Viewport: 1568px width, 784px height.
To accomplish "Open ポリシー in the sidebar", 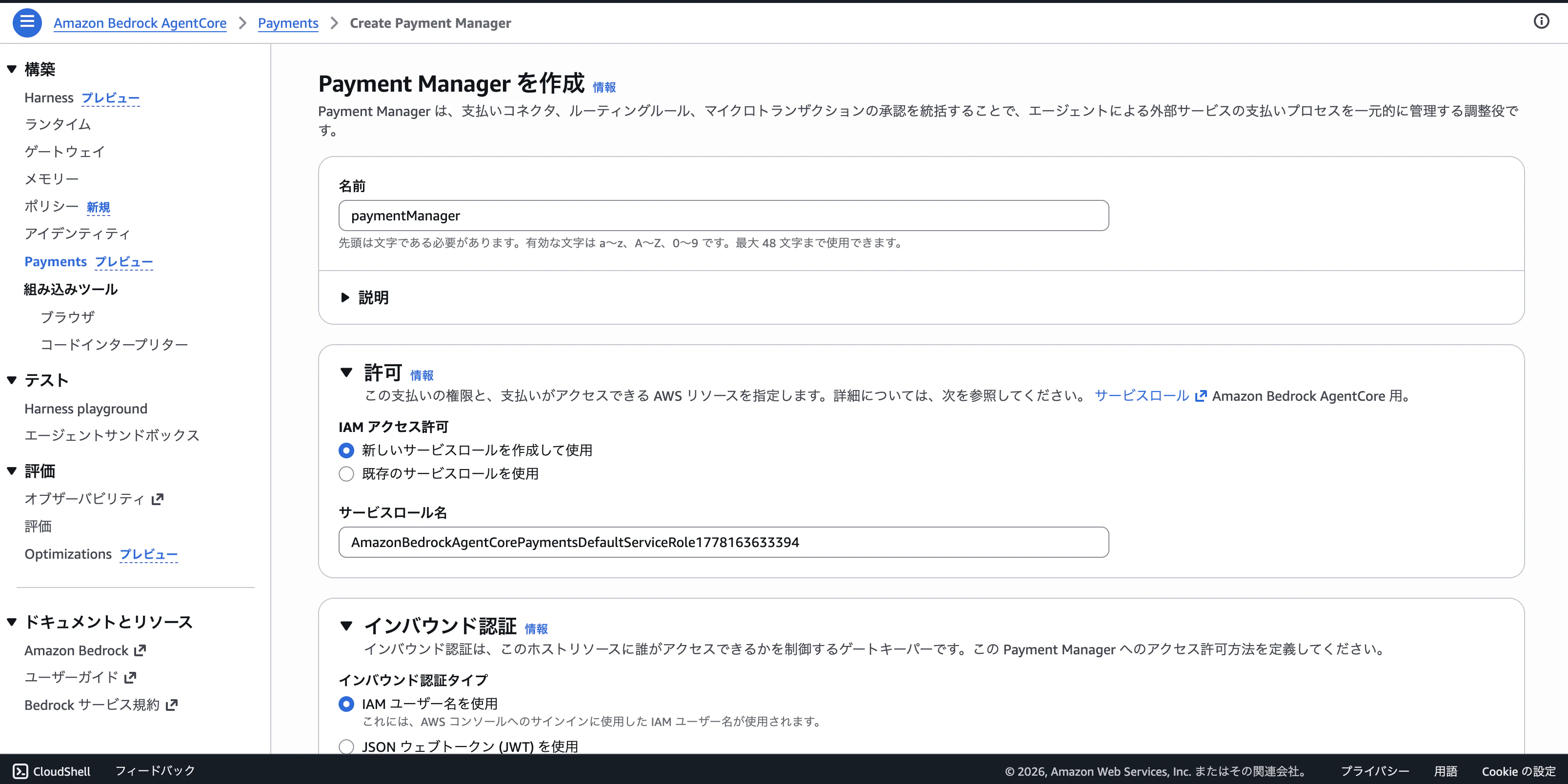I will click(52, 206).
